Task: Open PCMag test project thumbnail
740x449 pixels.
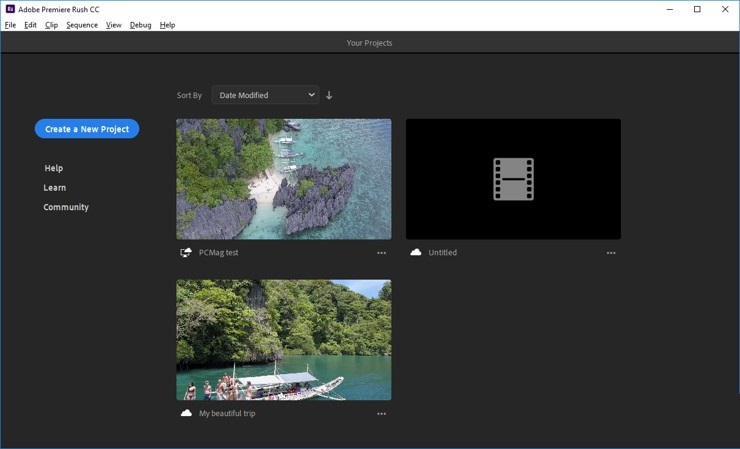Action: click(x=284, y=179)
